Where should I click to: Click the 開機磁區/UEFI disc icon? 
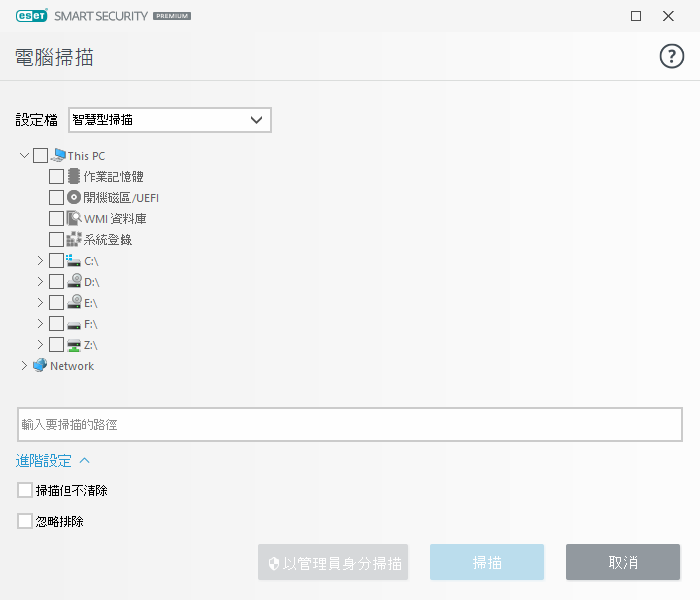(73, 197)
